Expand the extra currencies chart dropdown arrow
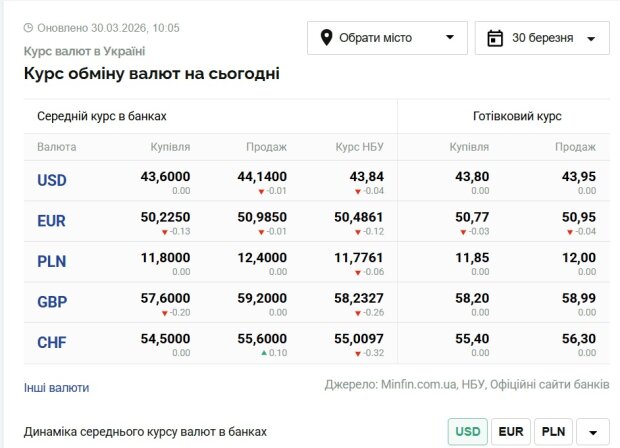 pyautogui.click(x=593, y=432)
